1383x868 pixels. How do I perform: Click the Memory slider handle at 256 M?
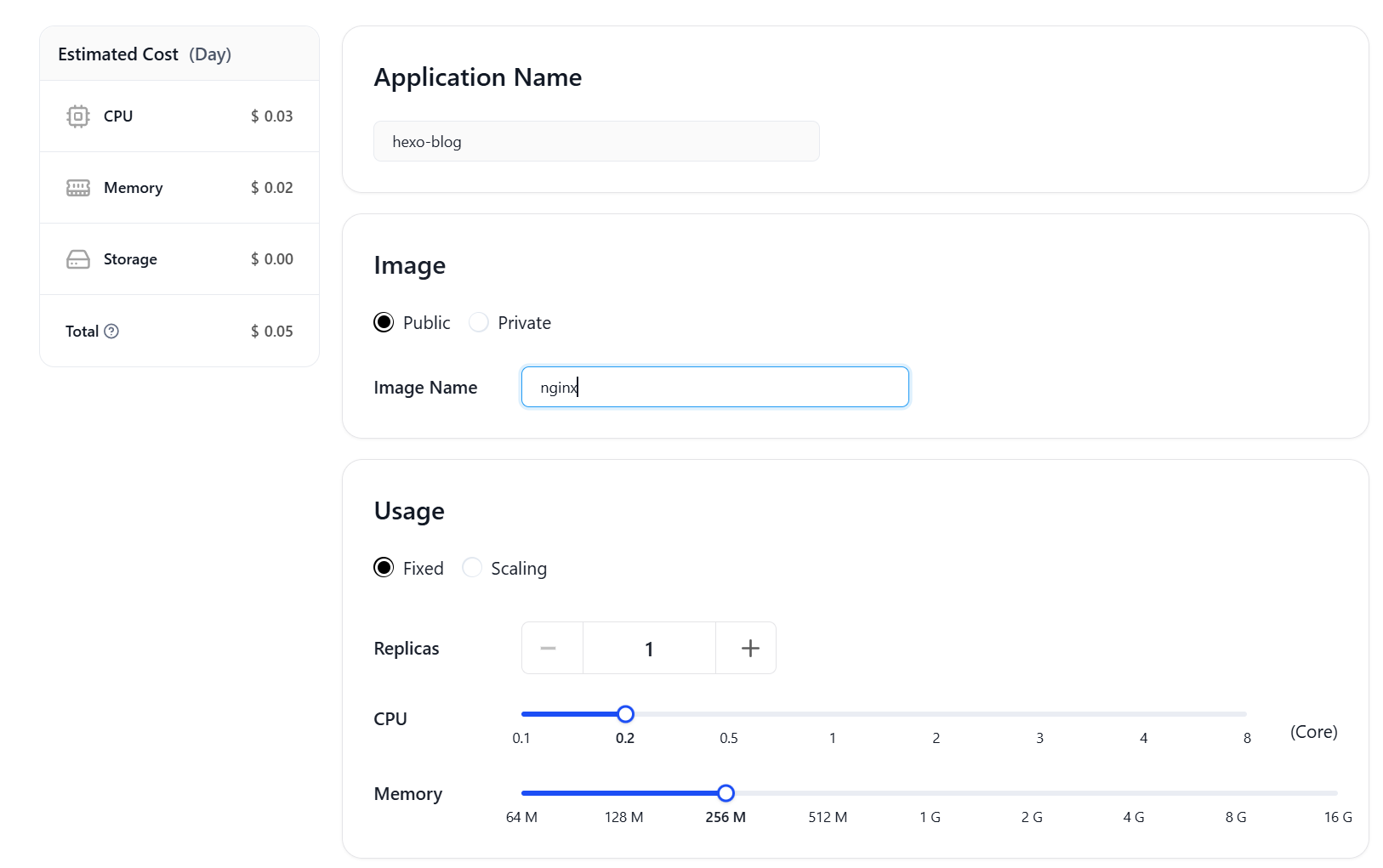pos(726,793)
